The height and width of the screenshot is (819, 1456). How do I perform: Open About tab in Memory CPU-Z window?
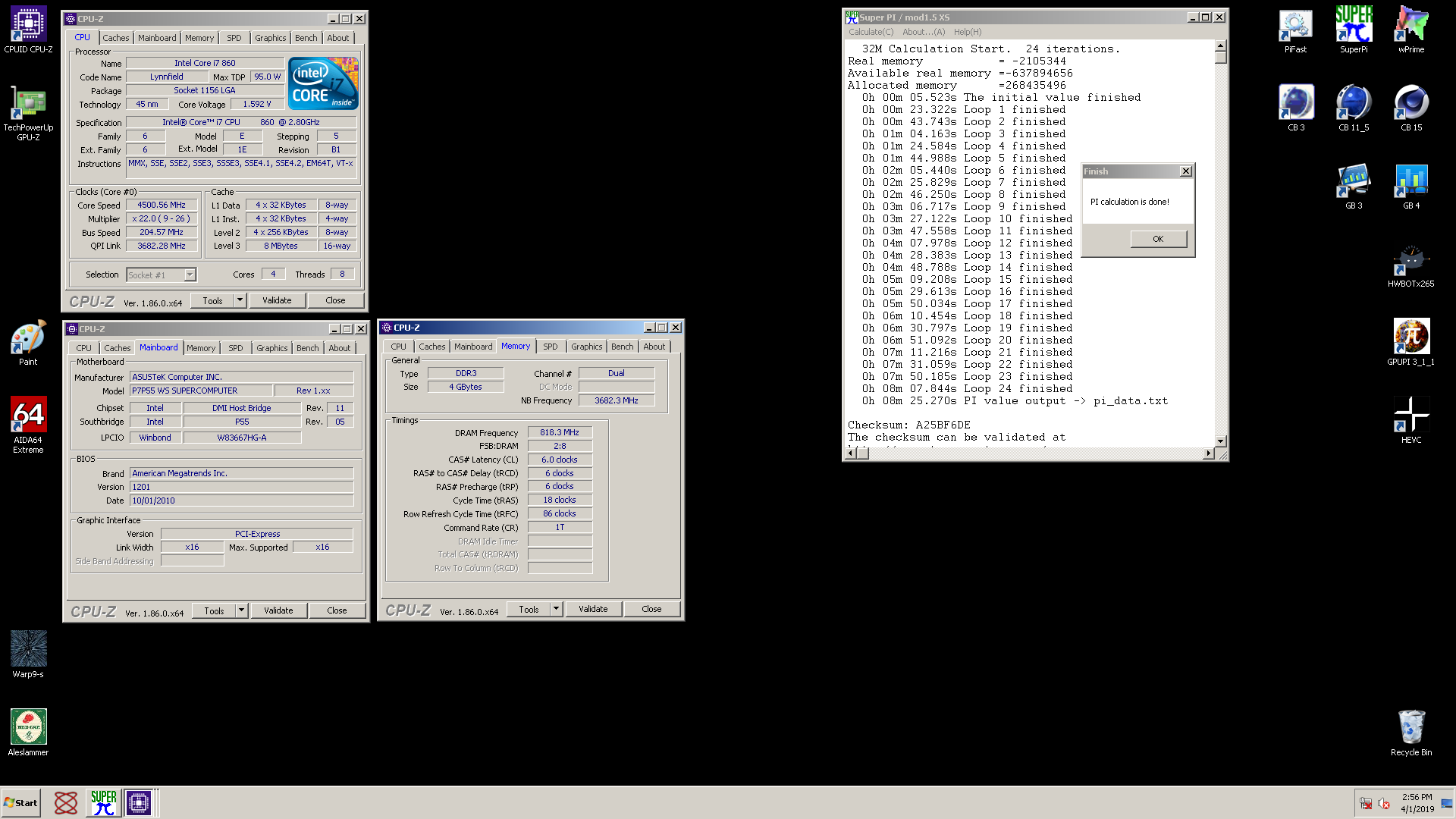click(x=654, y=347)
